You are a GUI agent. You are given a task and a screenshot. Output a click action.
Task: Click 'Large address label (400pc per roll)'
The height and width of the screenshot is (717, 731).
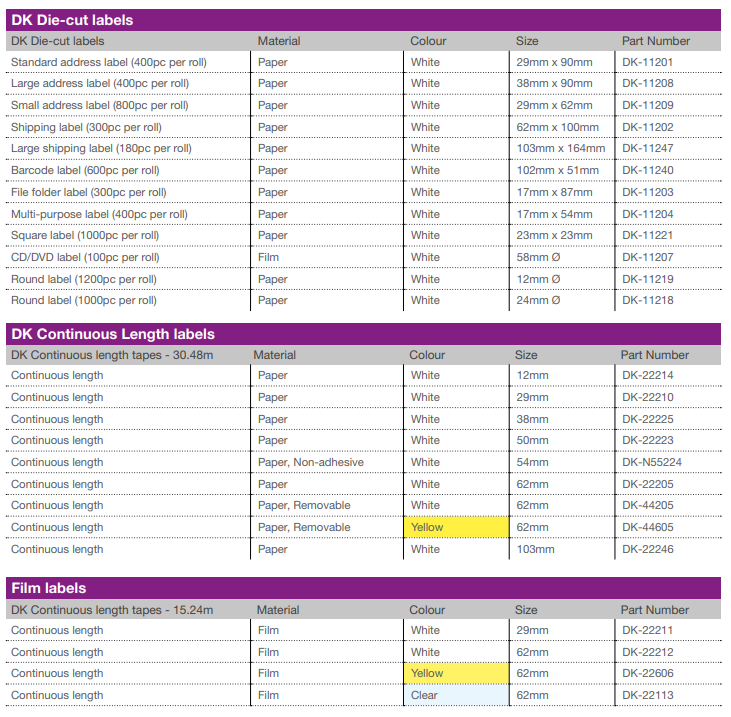tap(100, 83)
